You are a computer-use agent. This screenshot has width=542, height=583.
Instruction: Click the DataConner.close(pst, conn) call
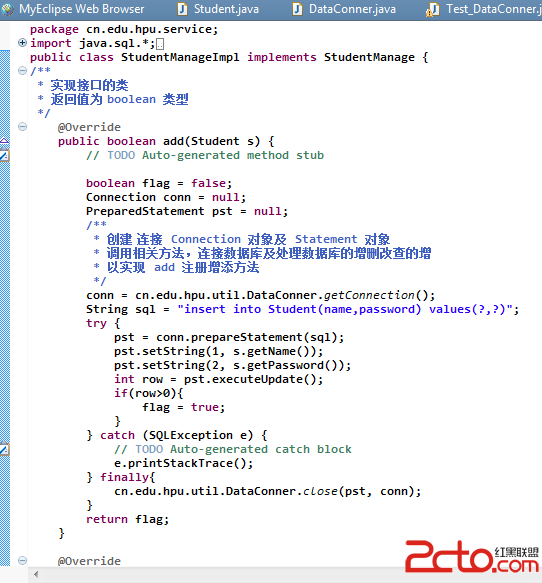pyautogui.click(x=267, y=492)
